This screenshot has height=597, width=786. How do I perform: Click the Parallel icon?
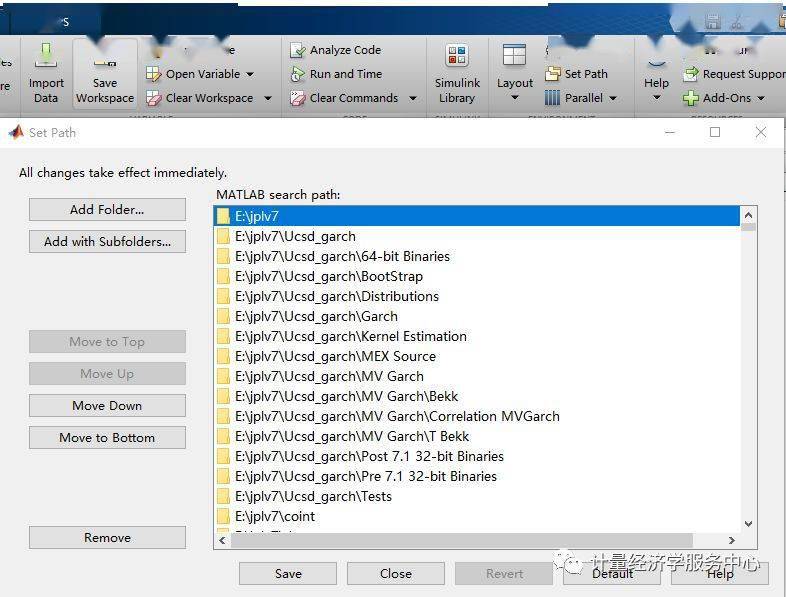pyautogui.click(x=552, y=98)
